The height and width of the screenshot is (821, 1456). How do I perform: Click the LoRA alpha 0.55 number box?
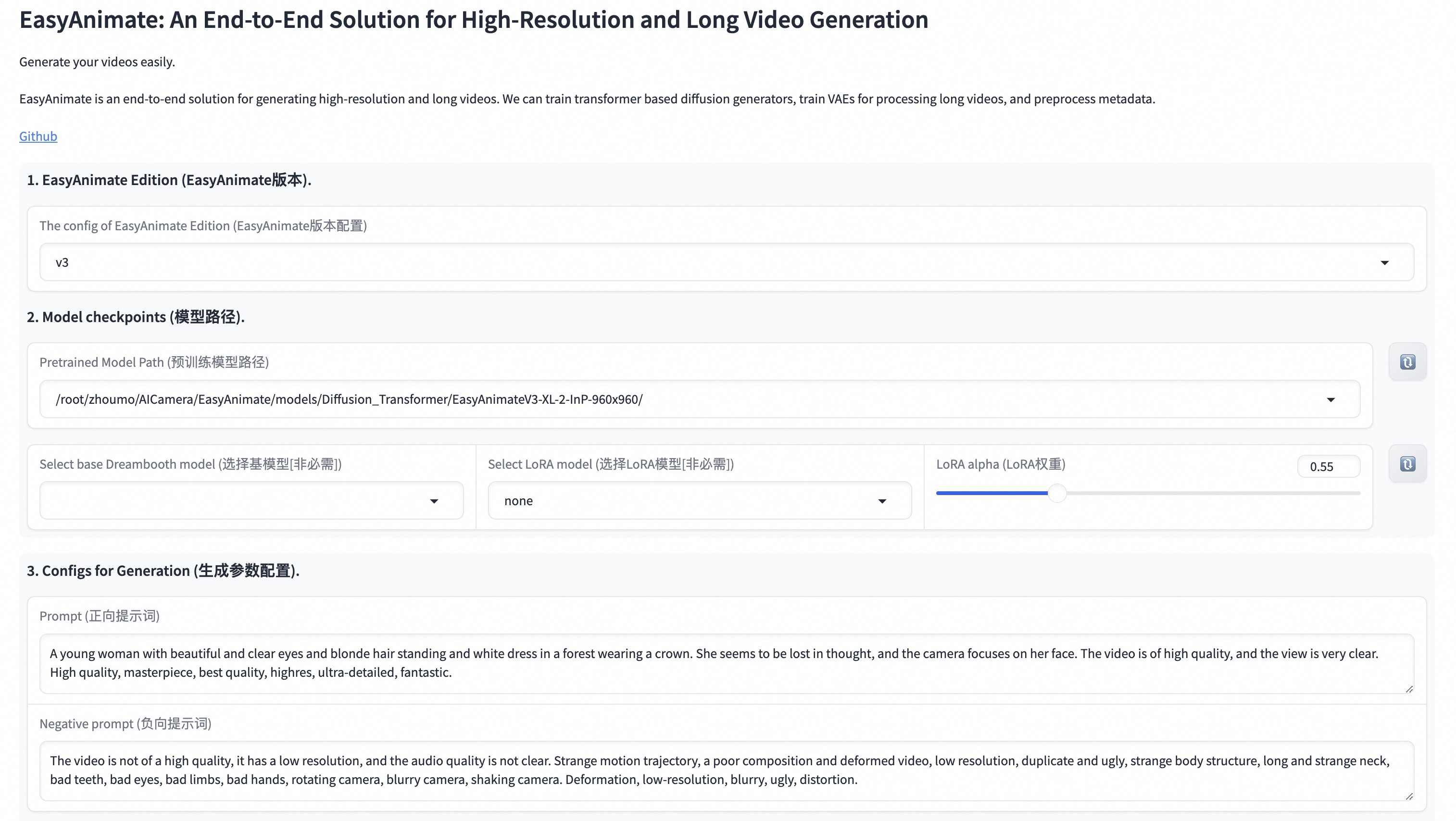tap(1328, 466)
